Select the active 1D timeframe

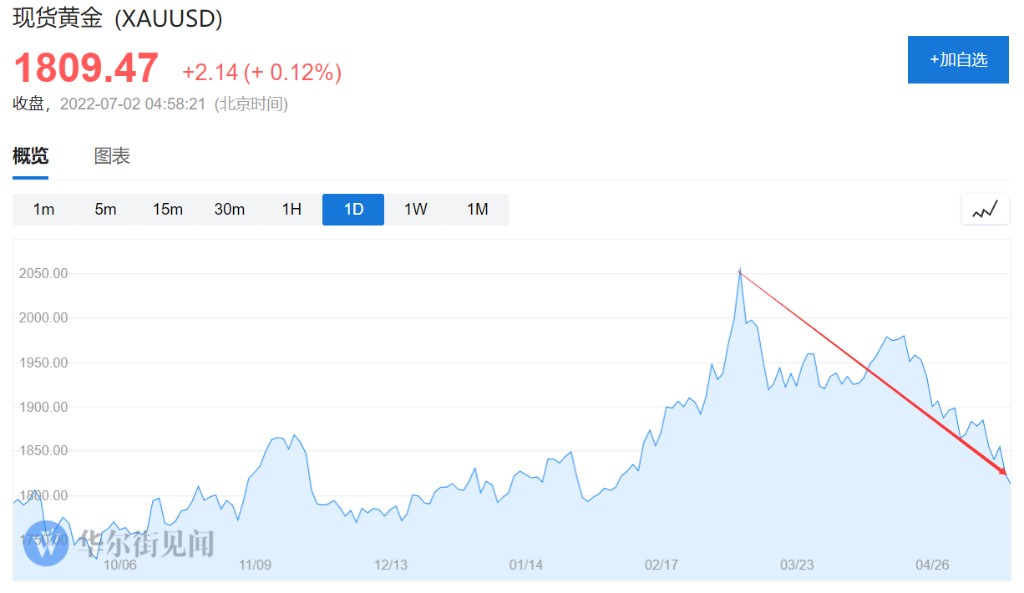[353, 210]
